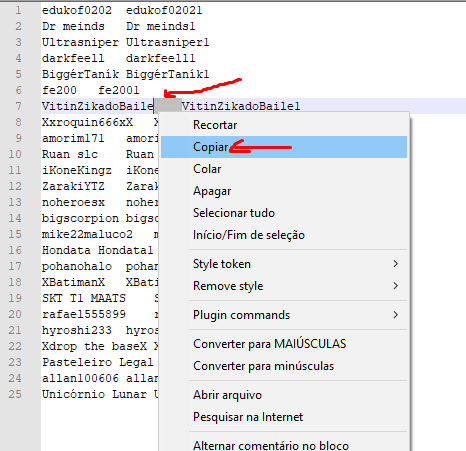Click text fe2001 on line 6
The width and height of the screenshot is (466, 451).
click(119, 90)
